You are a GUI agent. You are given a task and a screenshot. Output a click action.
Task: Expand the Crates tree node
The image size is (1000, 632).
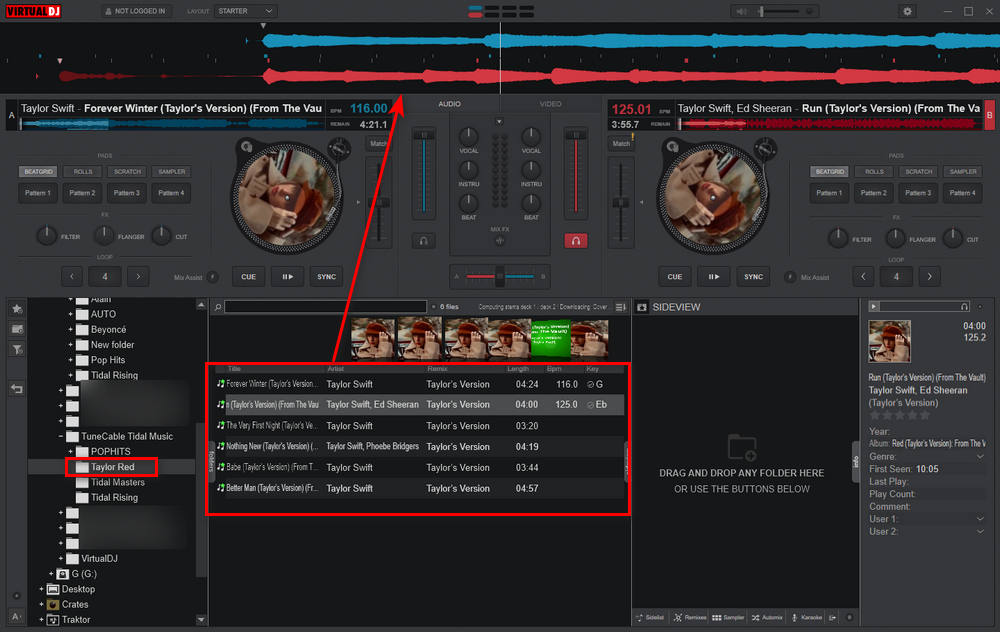tap(41, 605)
